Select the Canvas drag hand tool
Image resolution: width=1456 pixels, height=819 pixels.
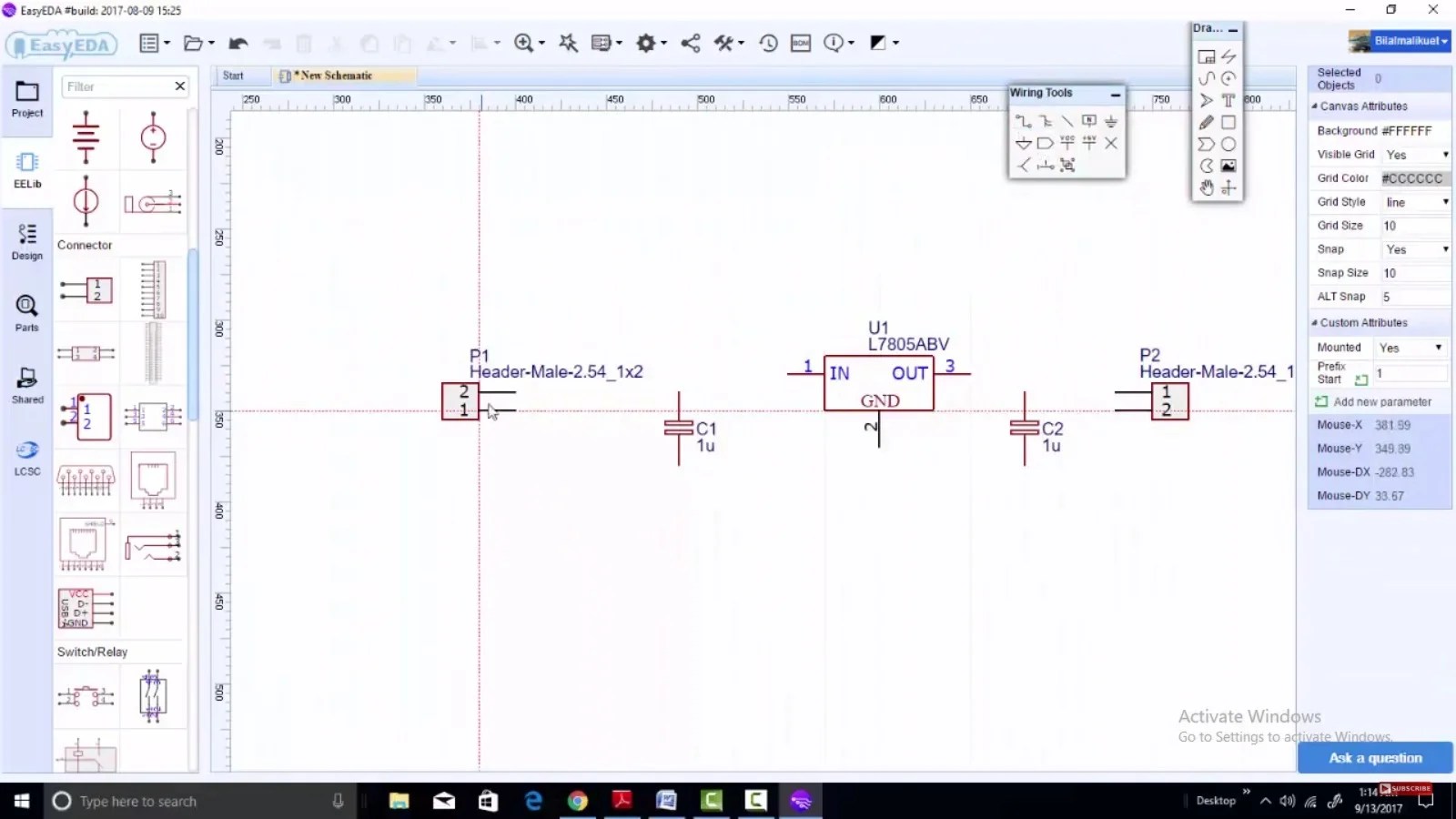tap(1207, 187)
